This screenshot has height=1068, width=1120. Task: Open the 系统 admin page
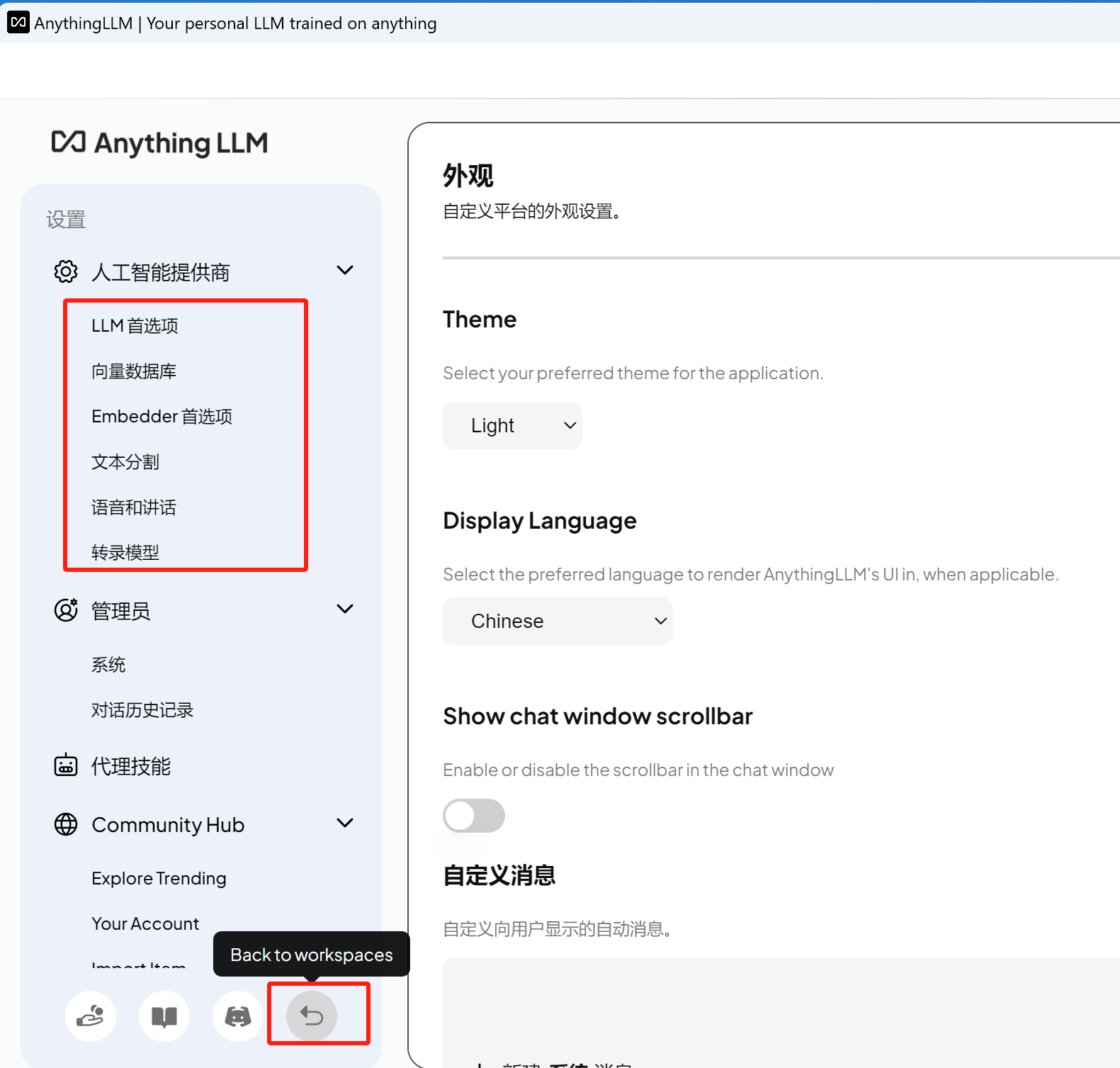(108, 664)
